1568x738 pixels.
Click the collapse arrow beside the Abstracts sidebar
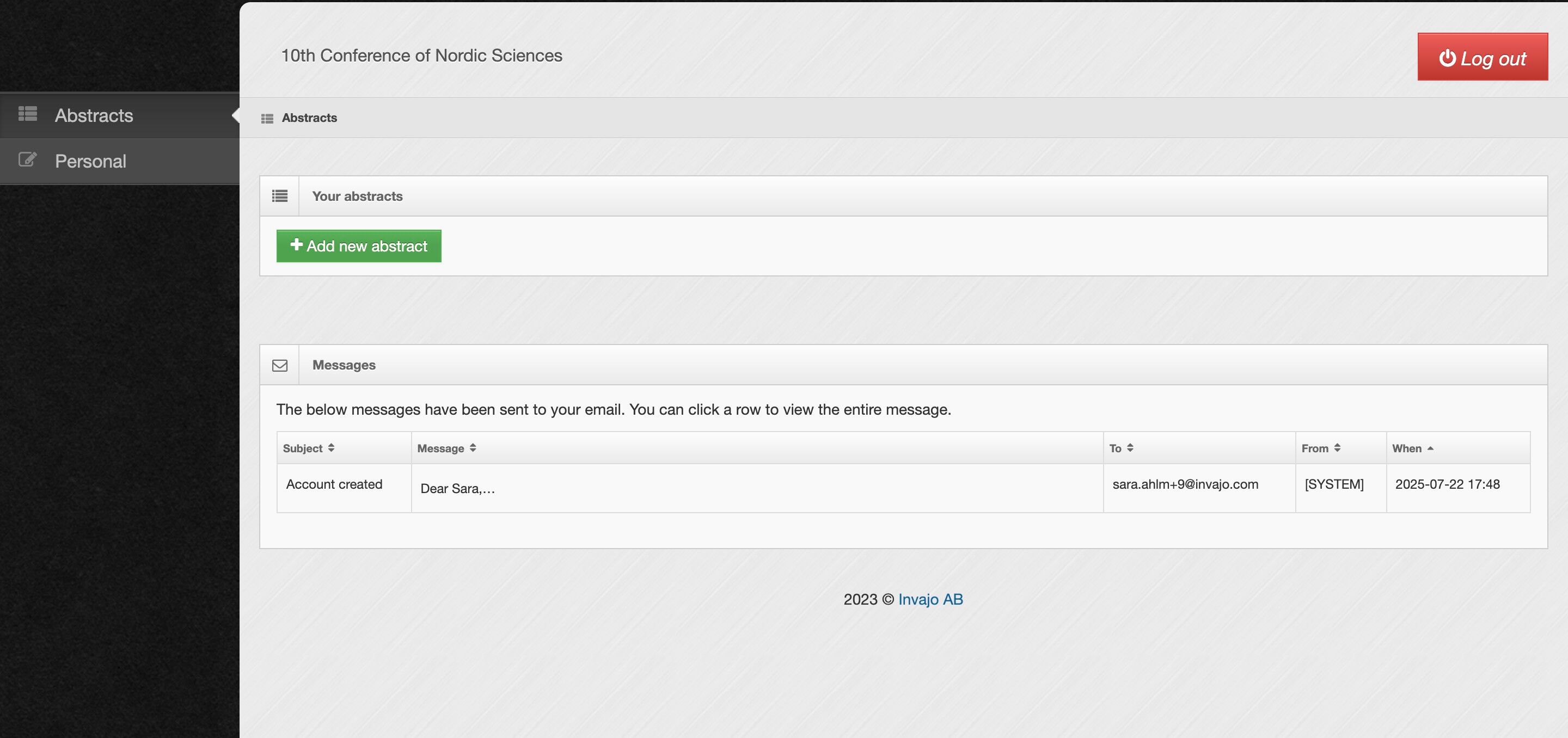coord(236,115)
